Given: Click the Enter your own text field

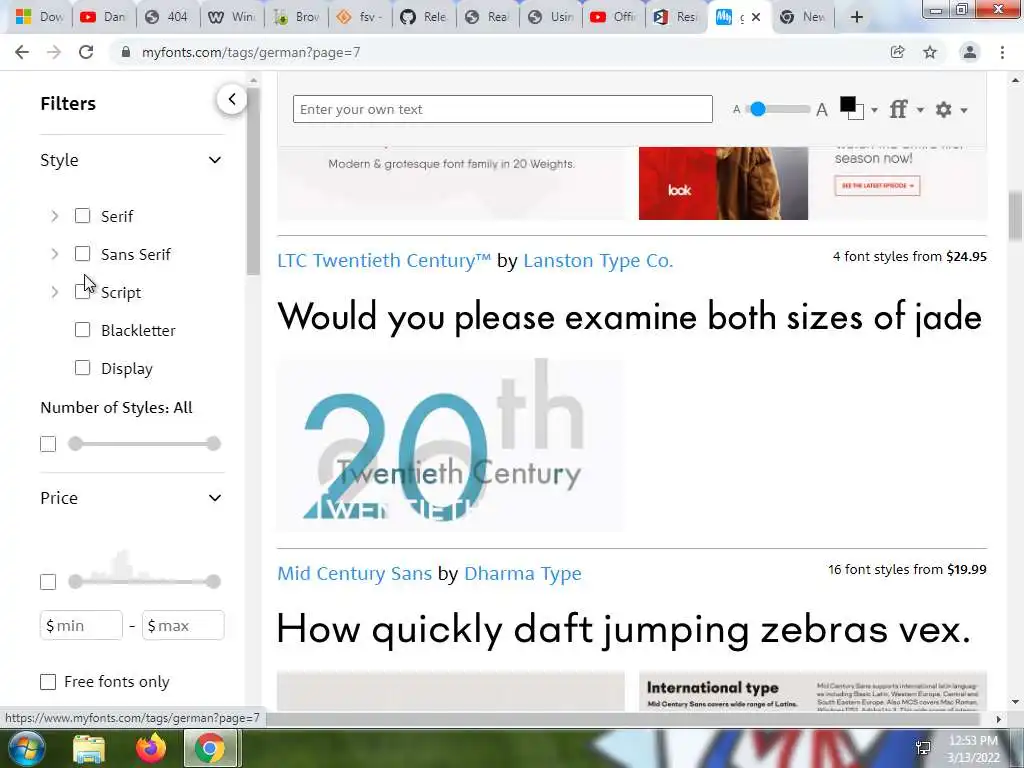Looking at the screenshot, I should tap(503, 109).
